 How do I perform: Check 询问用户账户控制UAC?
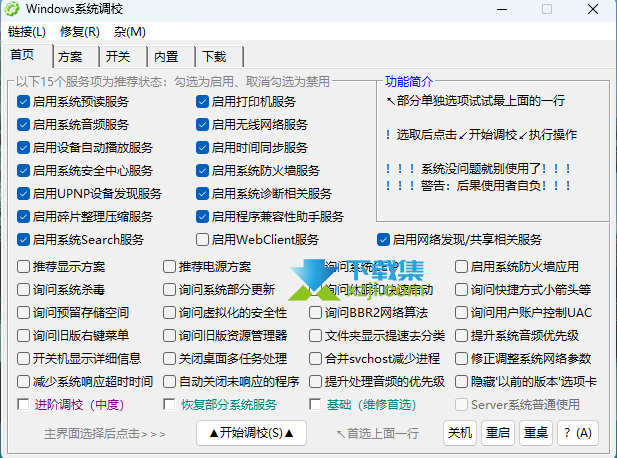461,313
